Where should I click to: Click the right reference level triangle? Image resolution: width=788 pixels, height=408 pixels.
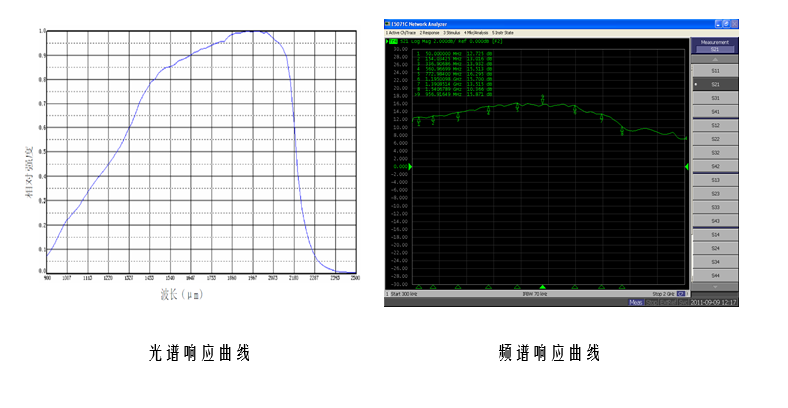click(x=686, y=166)
